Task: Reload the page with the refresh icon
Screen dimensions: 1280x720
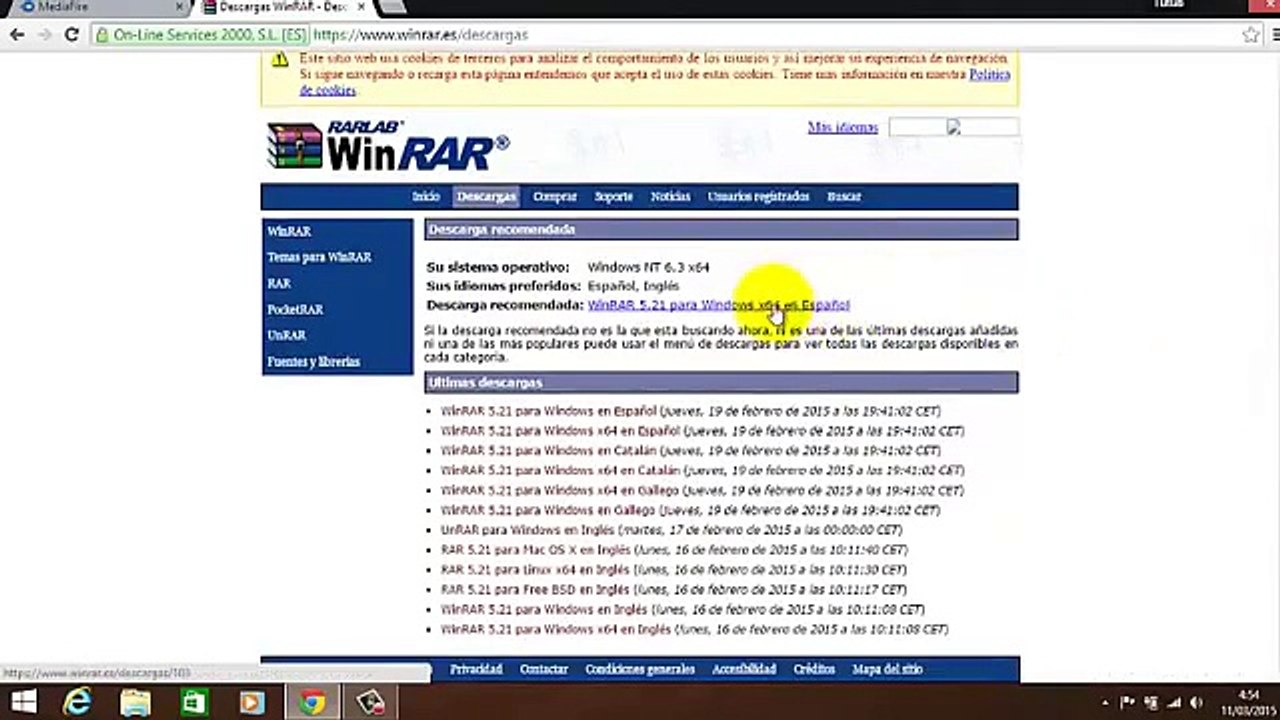Action: point(71,35)
